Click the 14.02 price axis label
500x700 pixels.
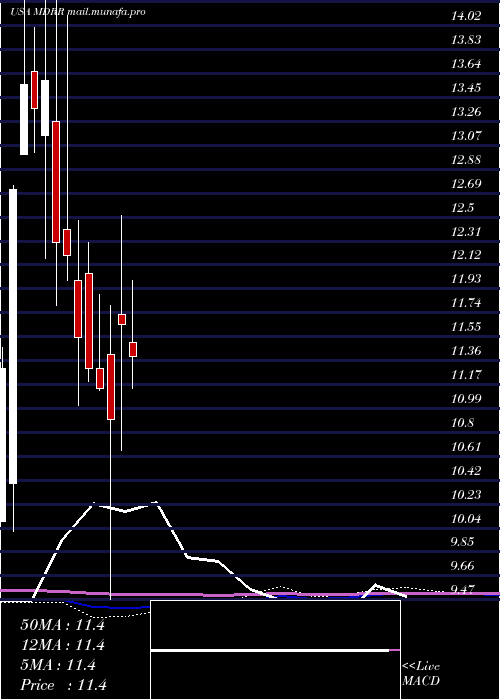466,16
